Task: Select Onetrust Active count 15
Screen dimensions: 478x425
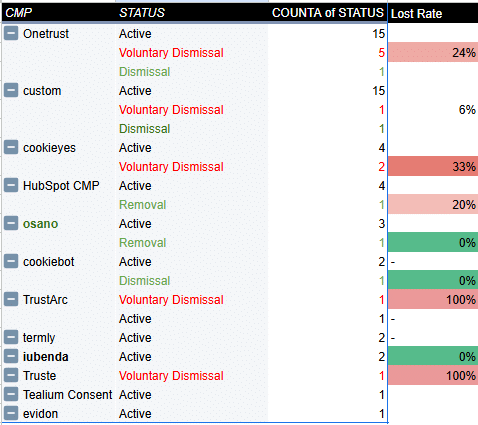Action: (x=328, y=34)
